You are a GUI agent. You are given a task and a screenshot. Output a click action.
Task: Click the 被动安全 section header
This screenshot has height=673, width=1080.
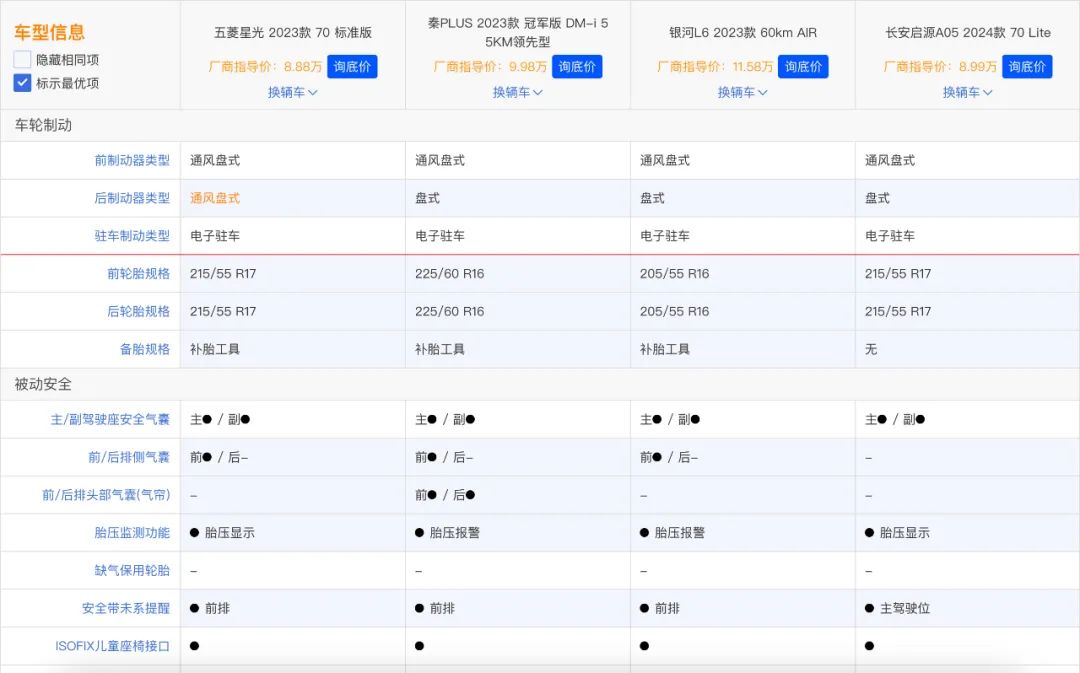[x=43, y=384]
